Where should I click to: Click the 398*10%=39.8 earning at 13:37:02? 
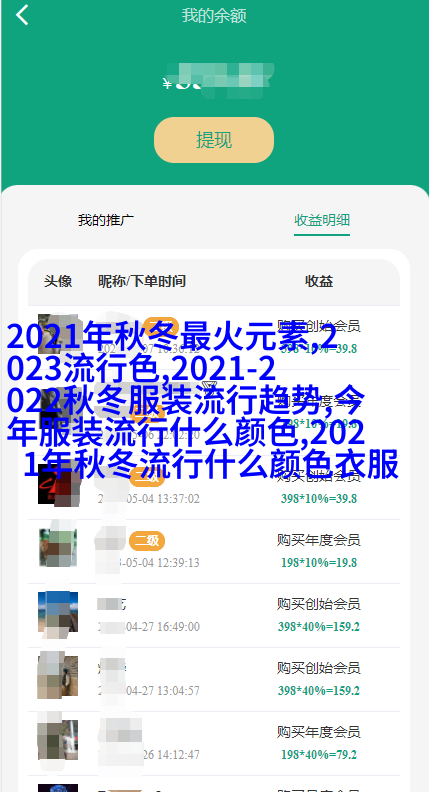coord(319,499)
